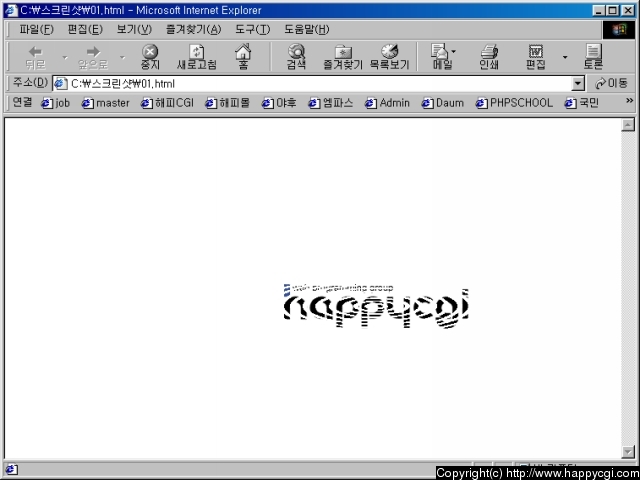Screen dimensions: 640x480
Task: Open the Discuss (토론) toolbar icon
Action: tap(593, 57)
